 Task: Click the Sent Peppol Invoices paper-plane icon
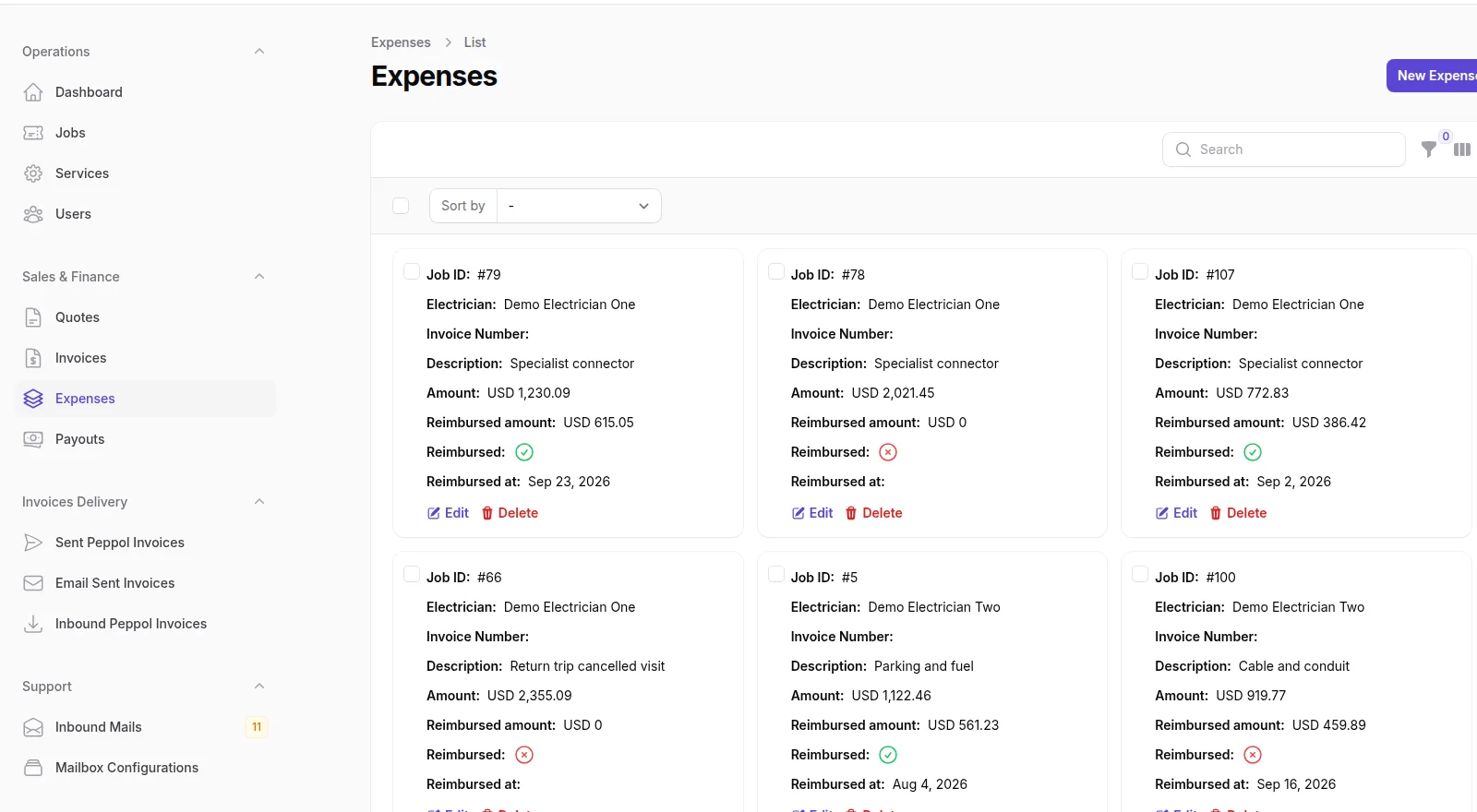tap(33, 543)
